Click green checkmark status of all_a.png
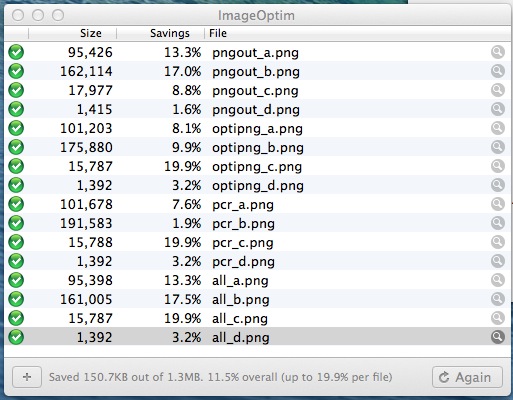Screen dimensions: 513x400 pyautogui.click(x=16, y=280)
